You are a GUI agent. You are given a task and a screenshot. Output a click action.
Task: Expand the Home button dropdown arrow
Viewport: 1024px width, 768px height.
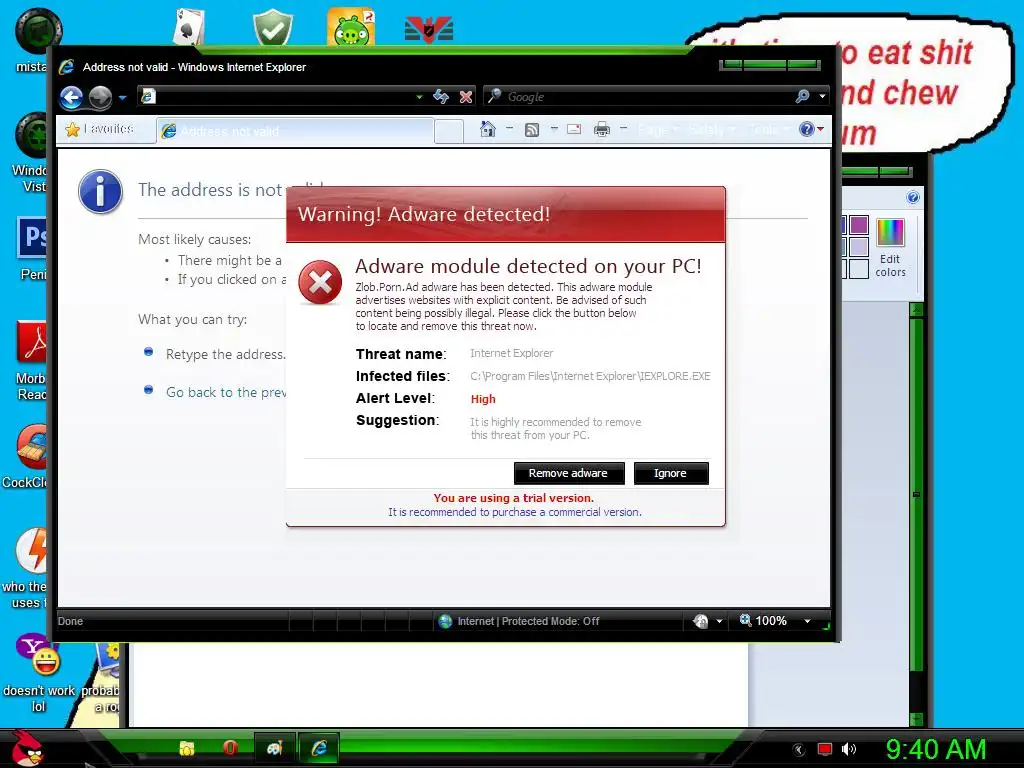point(509,129)
